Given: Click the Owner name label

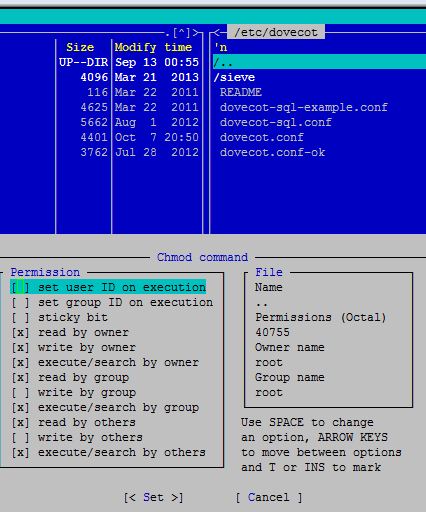Looking at the screenshot, I should coord(290,347).
